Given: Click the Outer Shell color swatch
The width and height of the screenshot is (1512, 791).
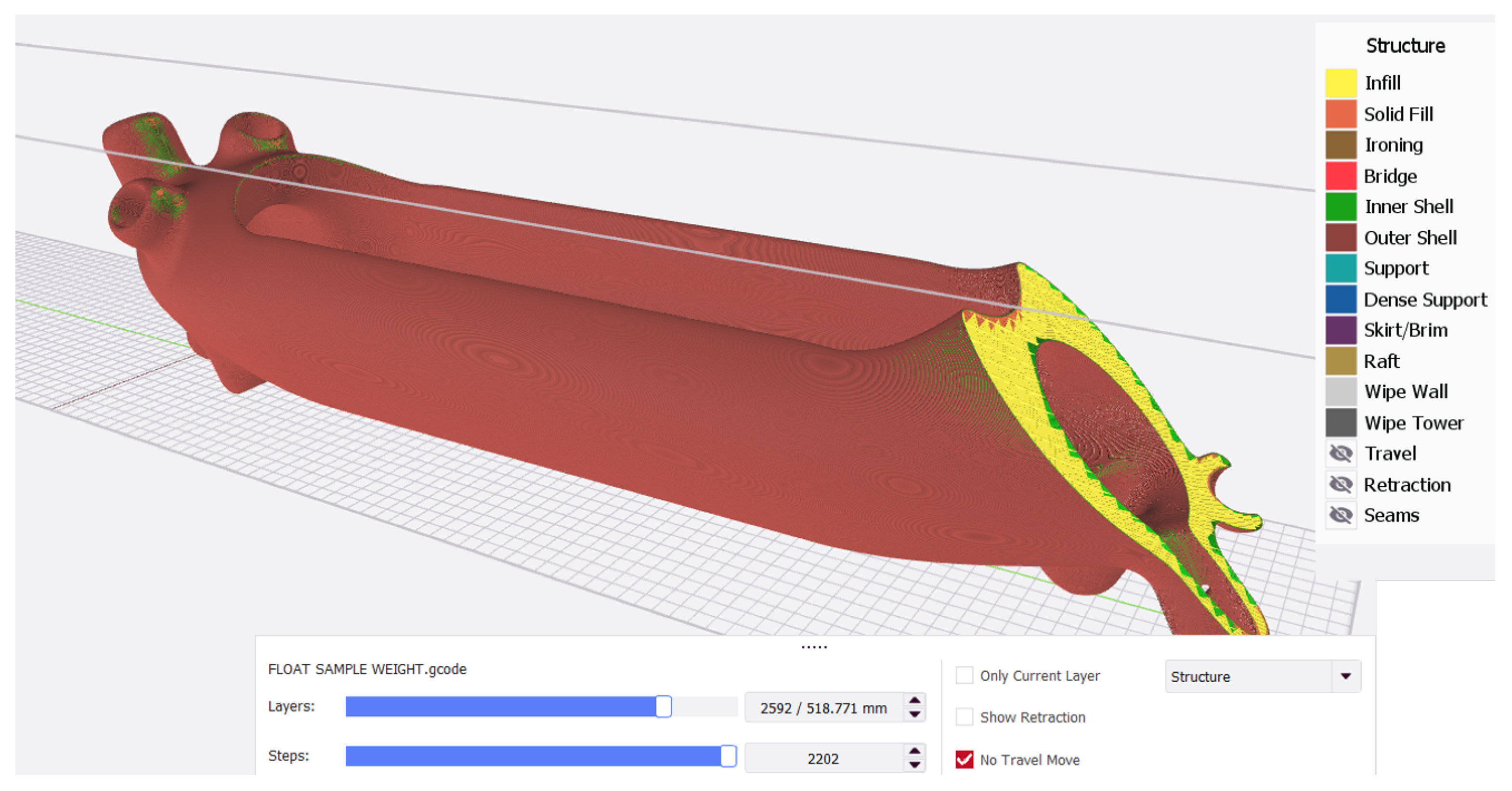Looking at the screenshot, I should pyautogui.click(x=1341, y=238).
